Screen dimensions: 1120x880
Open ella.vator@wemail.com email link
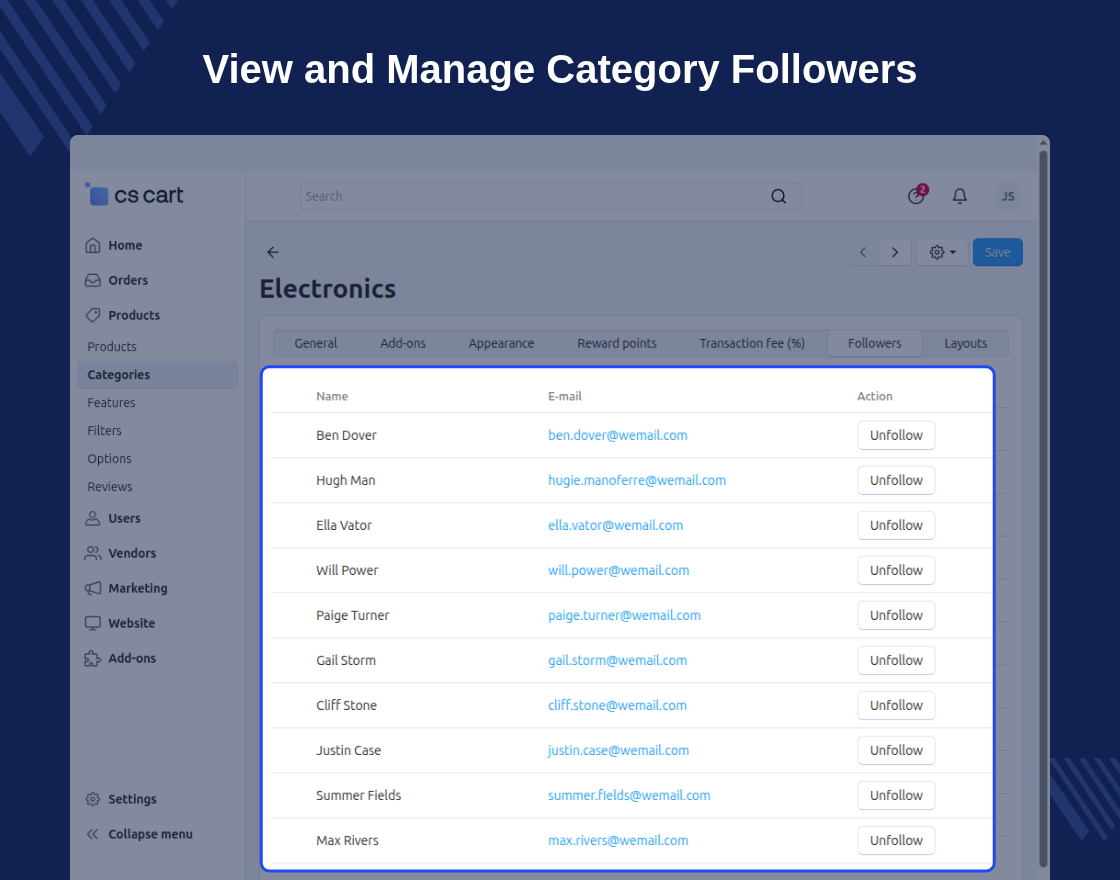tap(616, 525)
